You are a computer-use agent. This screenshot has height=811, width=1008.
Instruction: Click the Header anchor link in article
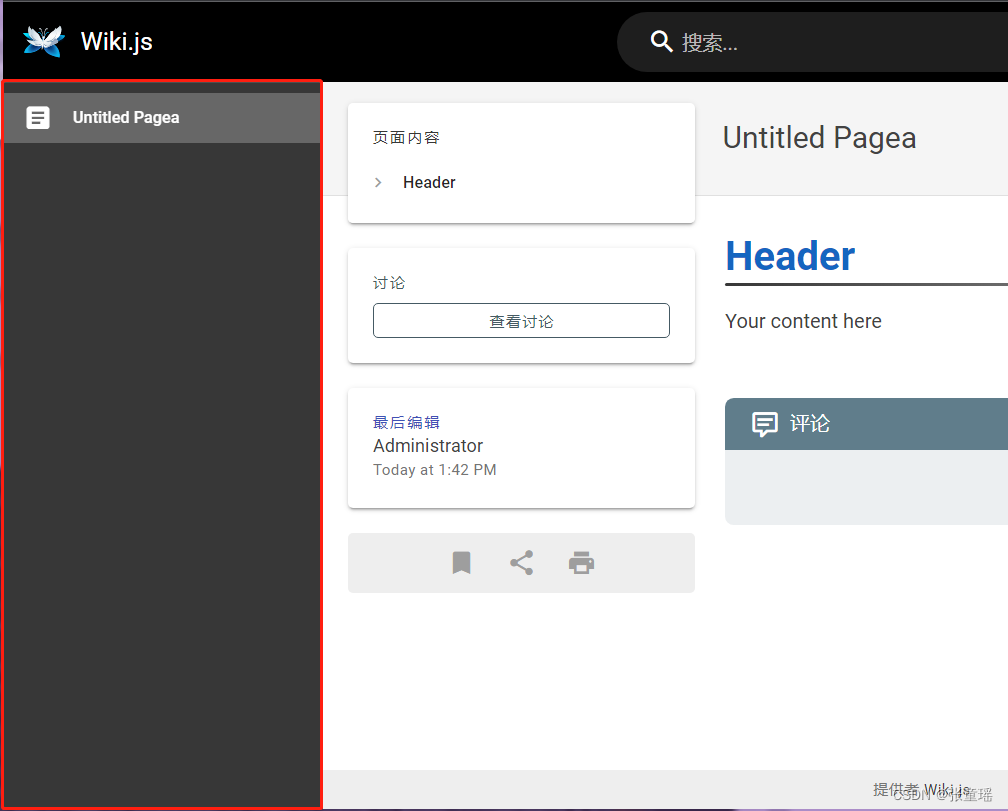[x=790, y=256]
